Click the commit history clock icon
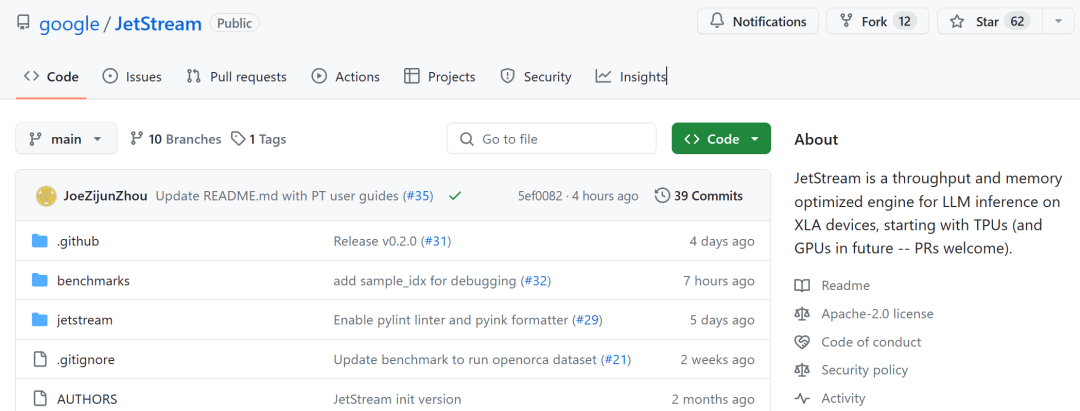Viewport: 1080px width, 411px height. click(662, 196)
